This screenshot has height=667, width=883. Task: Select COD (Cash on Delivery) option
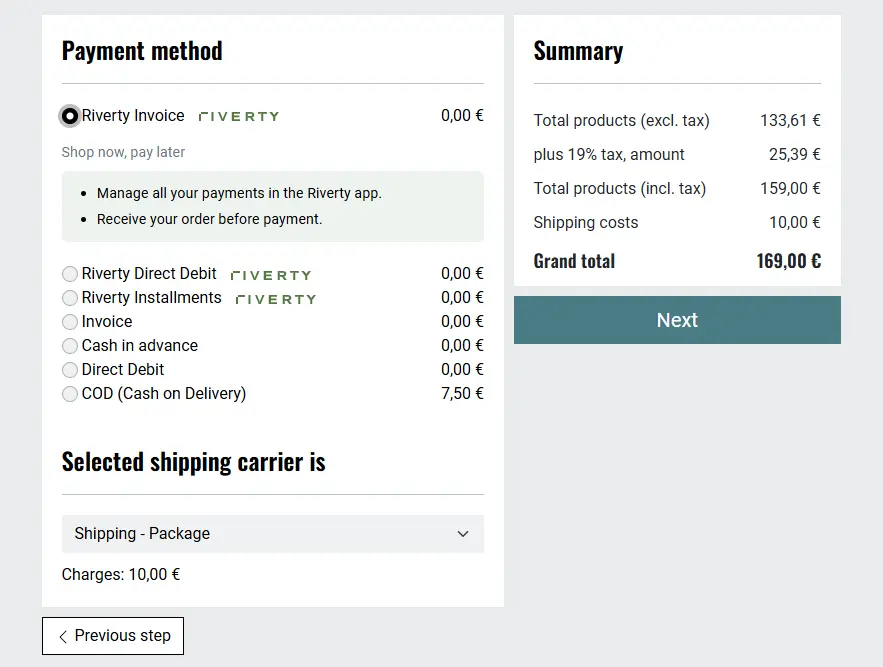70,394
